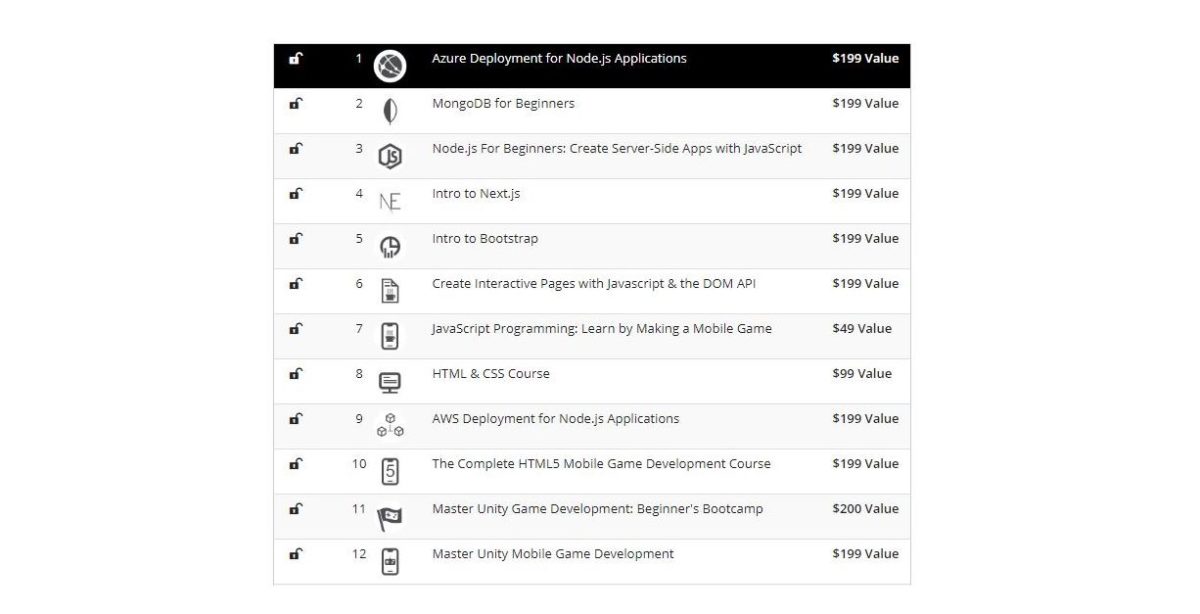Select JavaScript Programming Mobile Game course title
Viewport: 1200px width, 614px height.
point(601,328)
